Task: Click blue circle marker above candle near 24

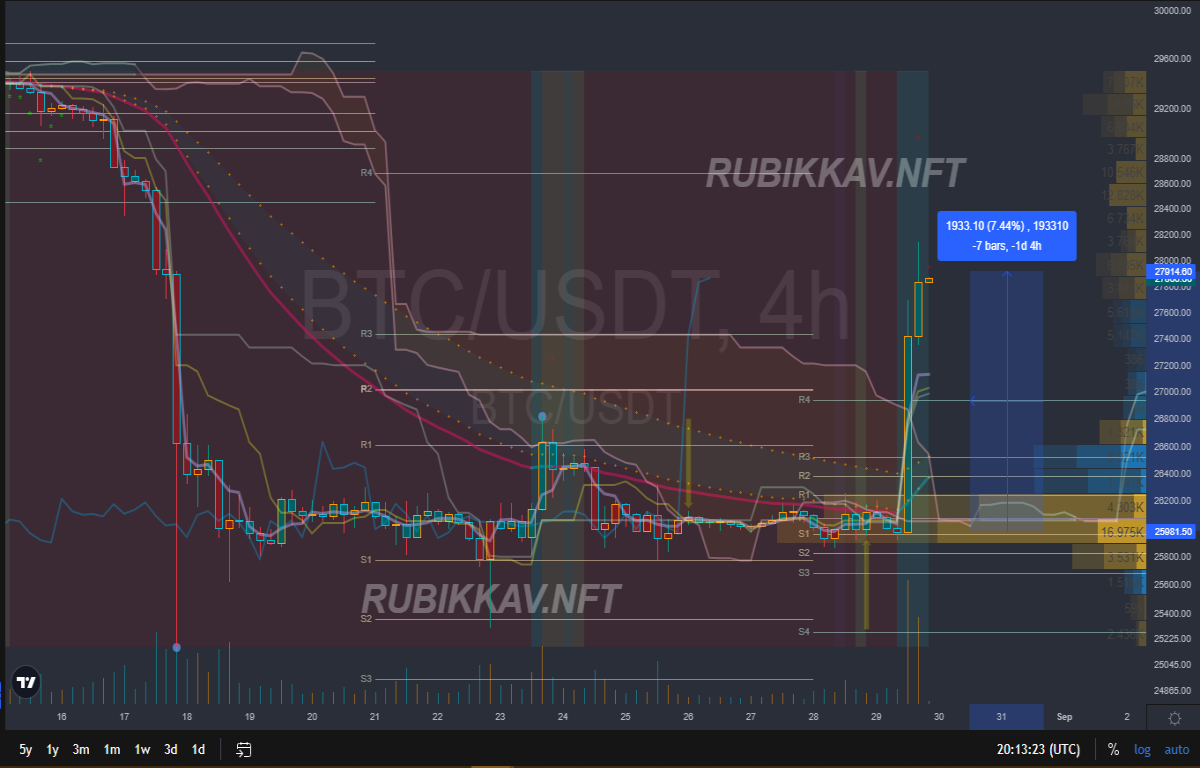Action: 542,417
